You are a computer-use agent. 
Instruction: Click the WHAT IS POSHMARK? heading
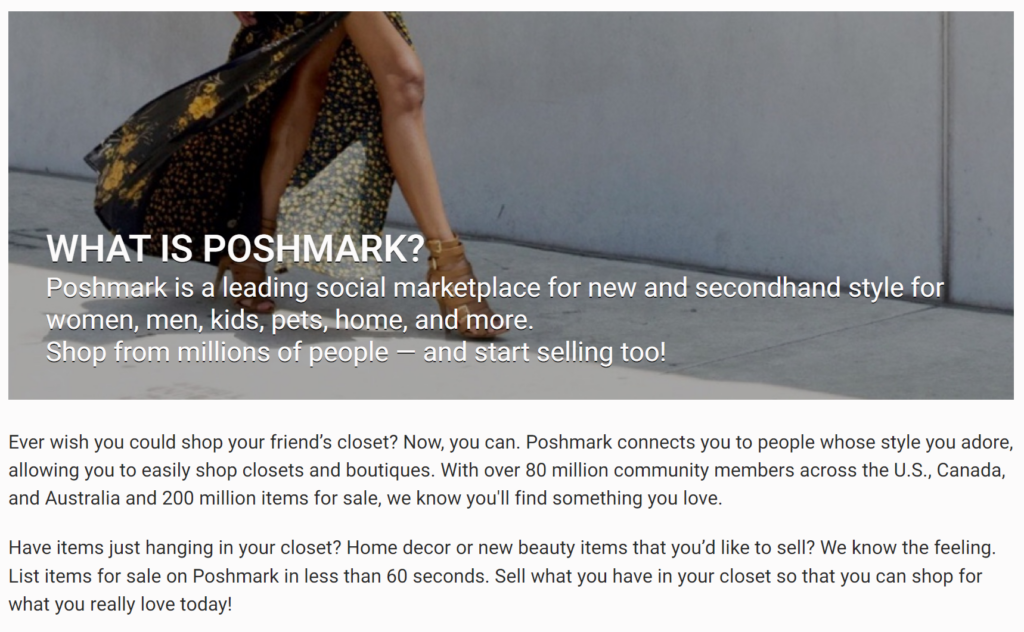pos(235,248)
